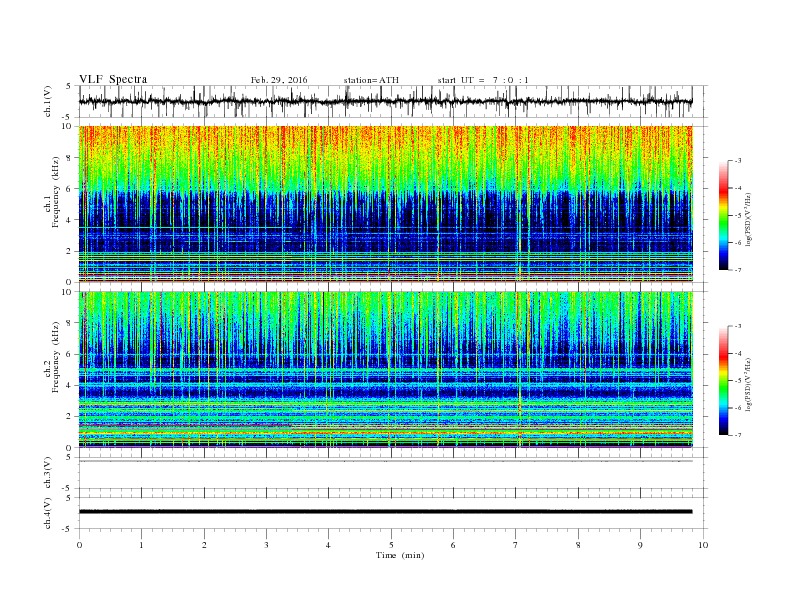This screenshot has height=612, width=792.
Task: Click inside the ch.1 frequency spectrogram
Action: tap(386, 204)
